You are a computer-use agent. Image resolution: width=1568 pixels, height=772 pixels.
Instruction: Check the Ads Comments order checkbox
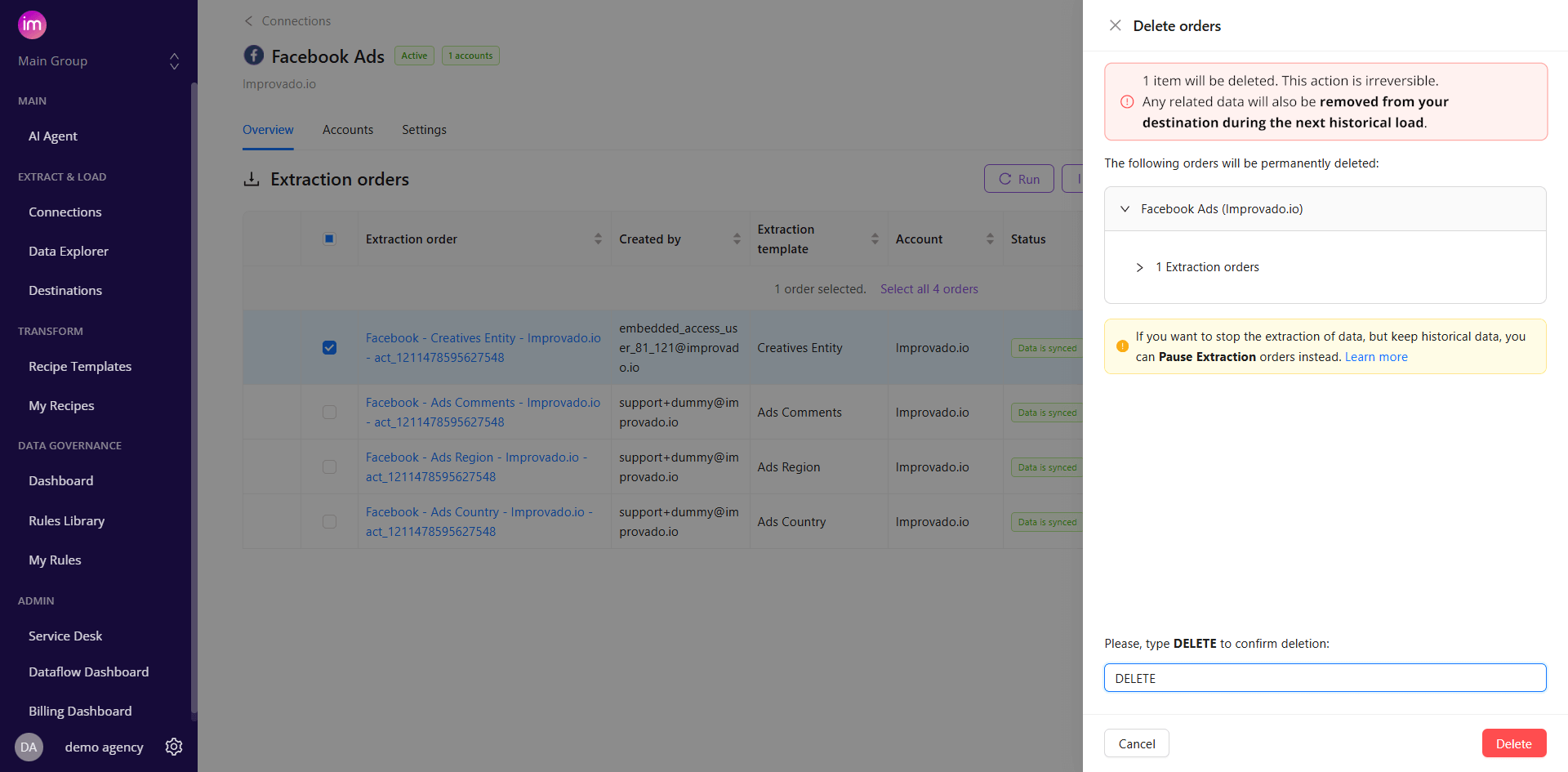[x=329, y=413]
